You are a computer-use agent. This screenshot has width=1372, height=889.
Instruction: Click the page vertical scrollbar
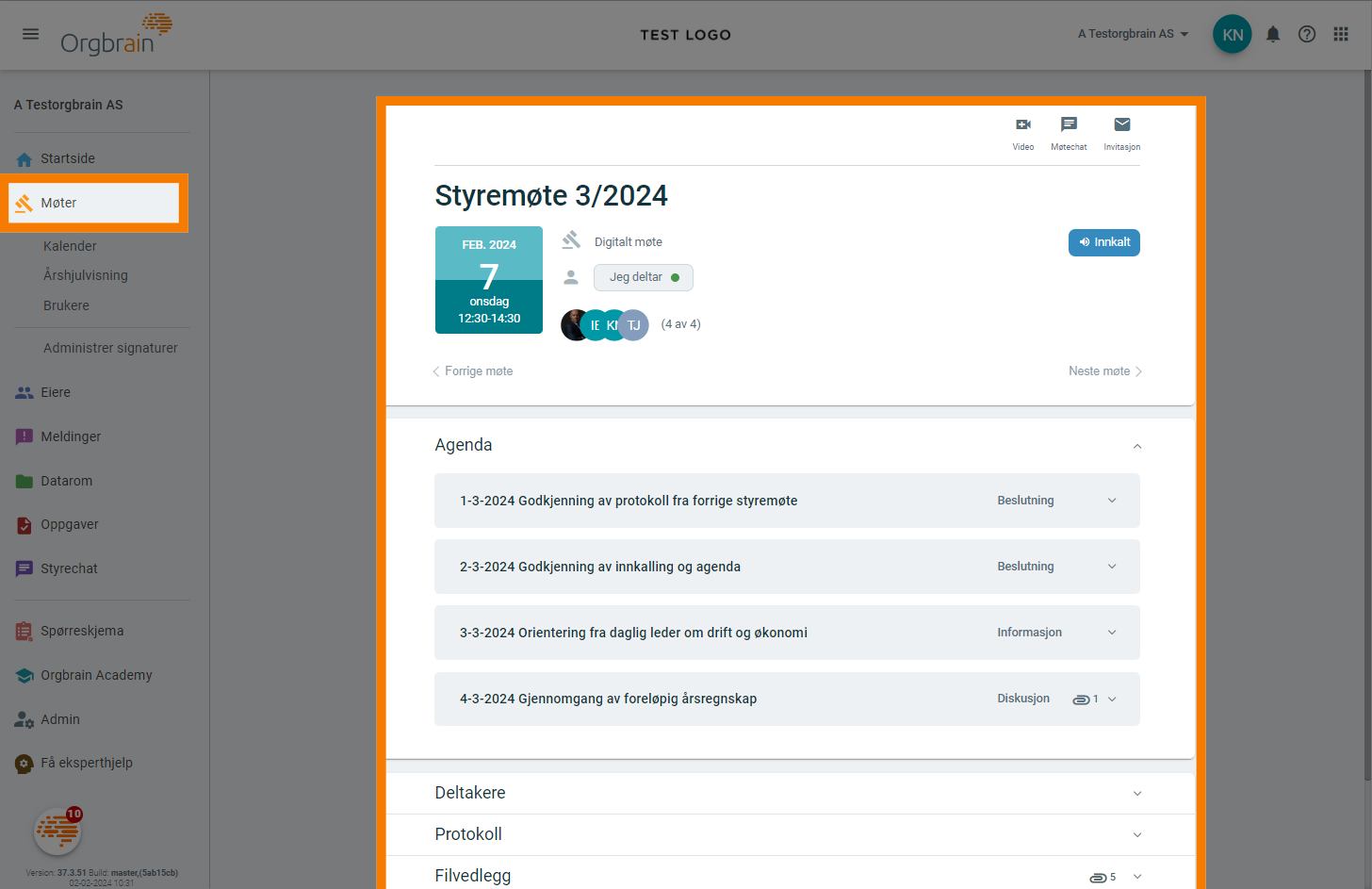1367,424
